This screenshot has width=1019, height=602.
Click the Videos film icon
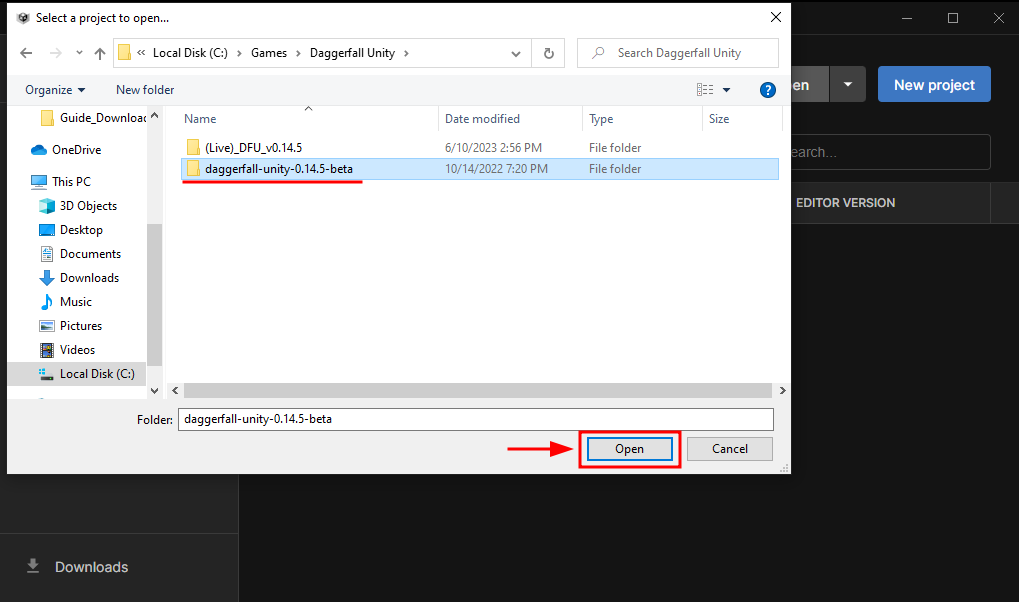(47, 350)
